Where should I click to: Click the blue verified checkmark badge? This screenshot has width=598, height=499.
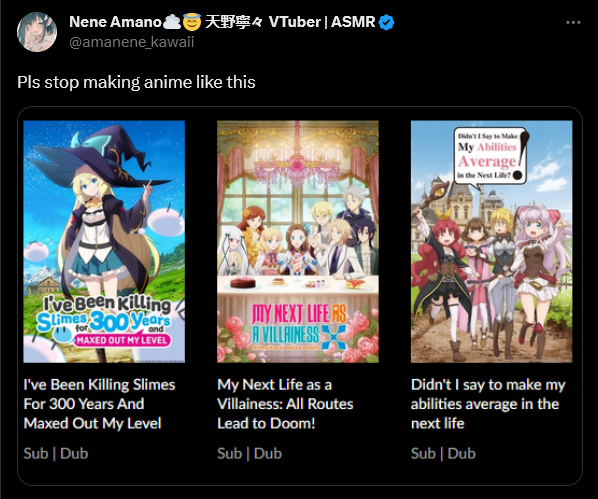[x=387, y=22]
